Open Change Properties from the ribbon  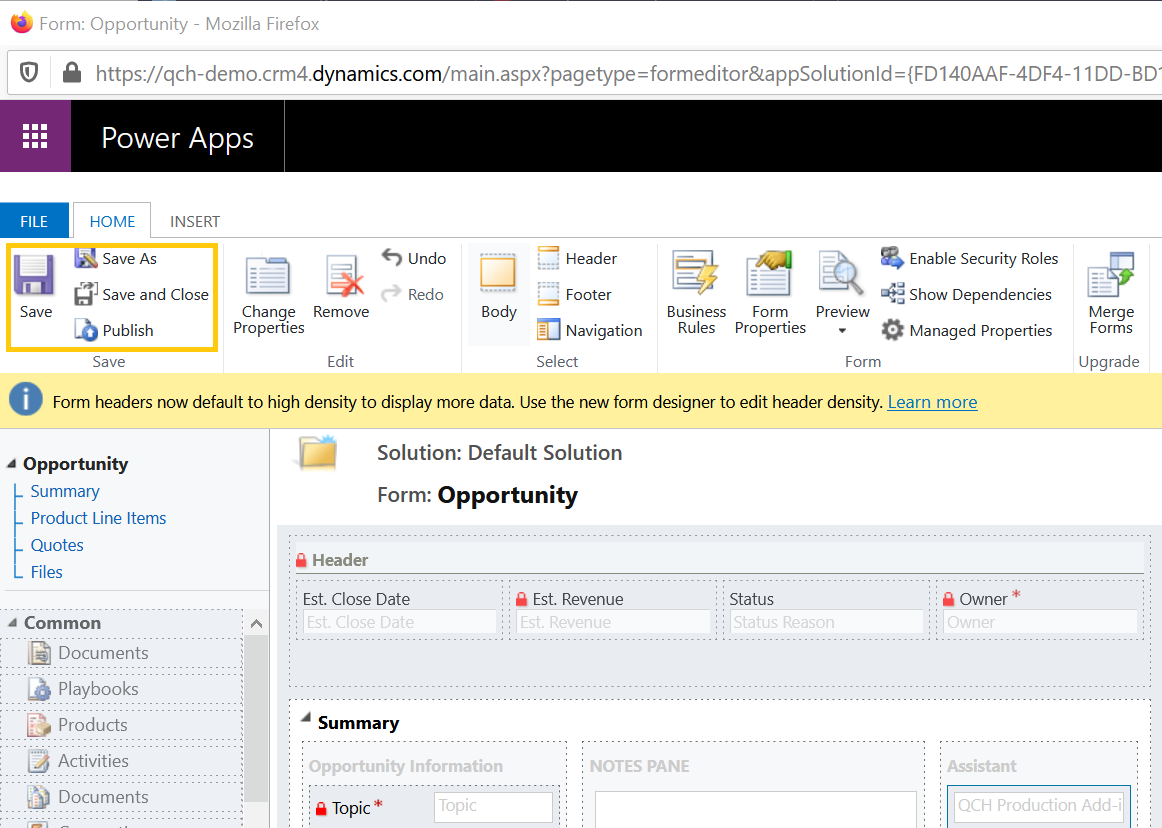(268, 277)
